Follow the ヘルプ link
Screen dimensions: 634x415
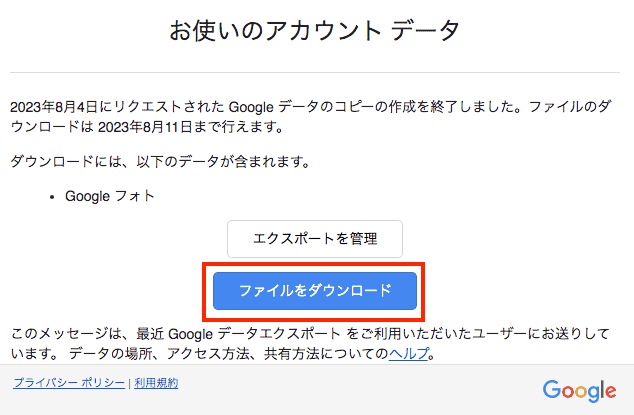(x=408, y=354)
